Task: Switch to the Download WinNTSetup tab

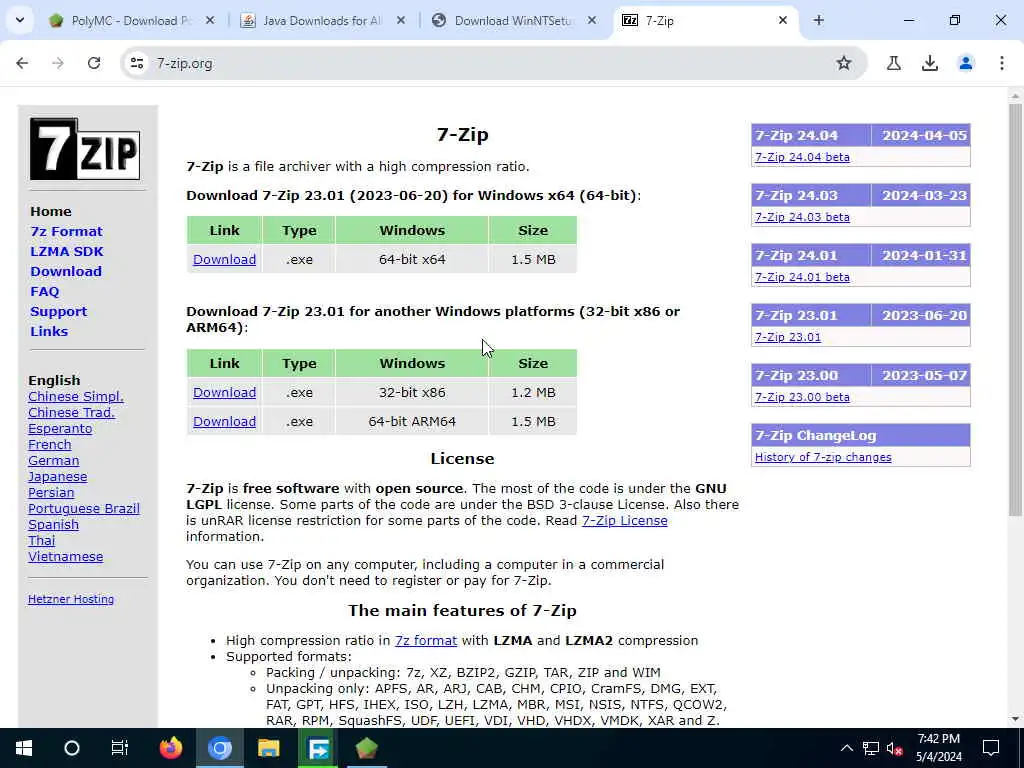Action: tap(513, 20)
